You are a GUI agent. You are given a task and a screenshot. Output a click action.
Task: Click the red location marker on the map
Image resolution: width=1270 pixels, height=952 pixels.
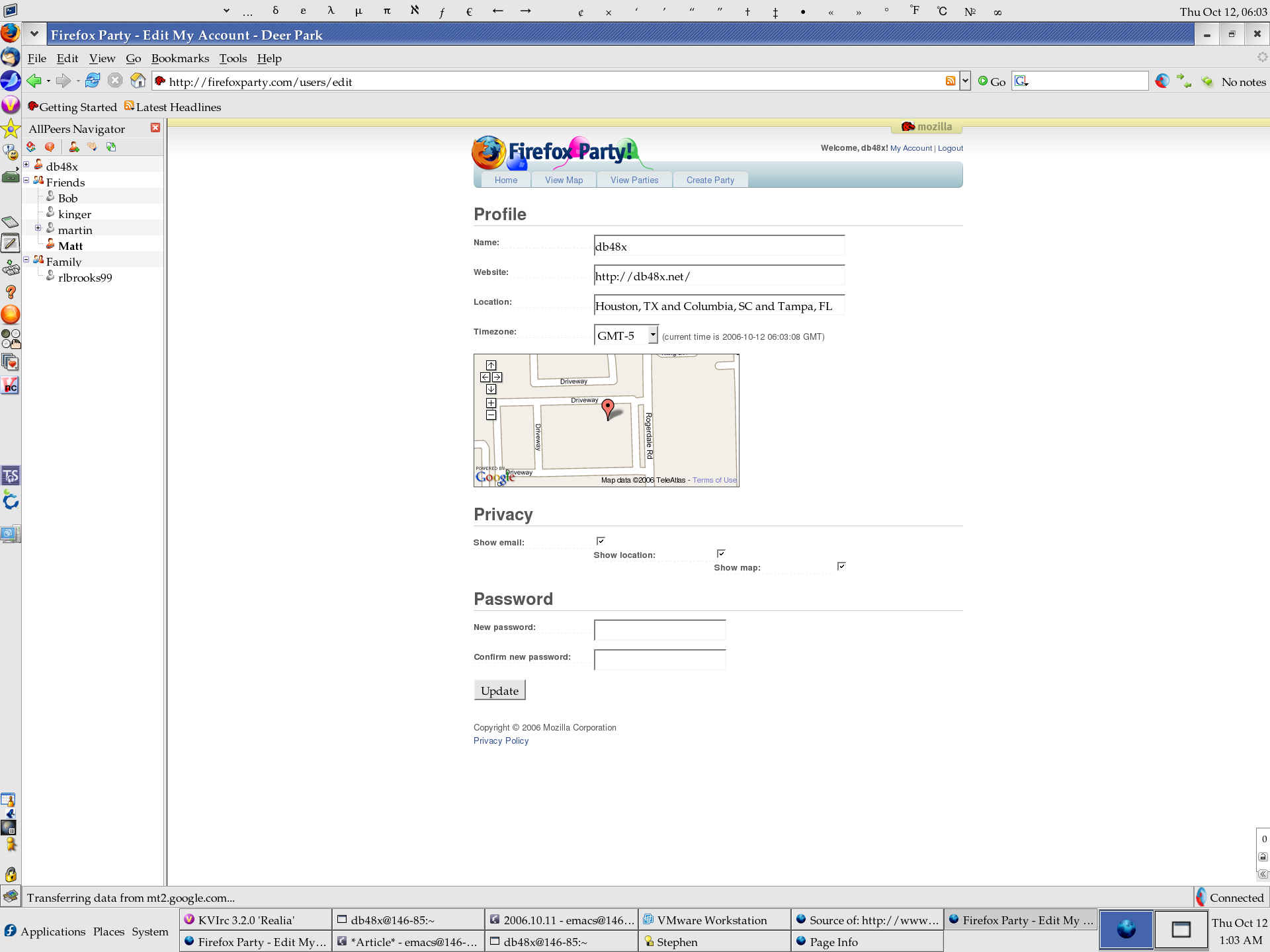(x=608, y=409)
